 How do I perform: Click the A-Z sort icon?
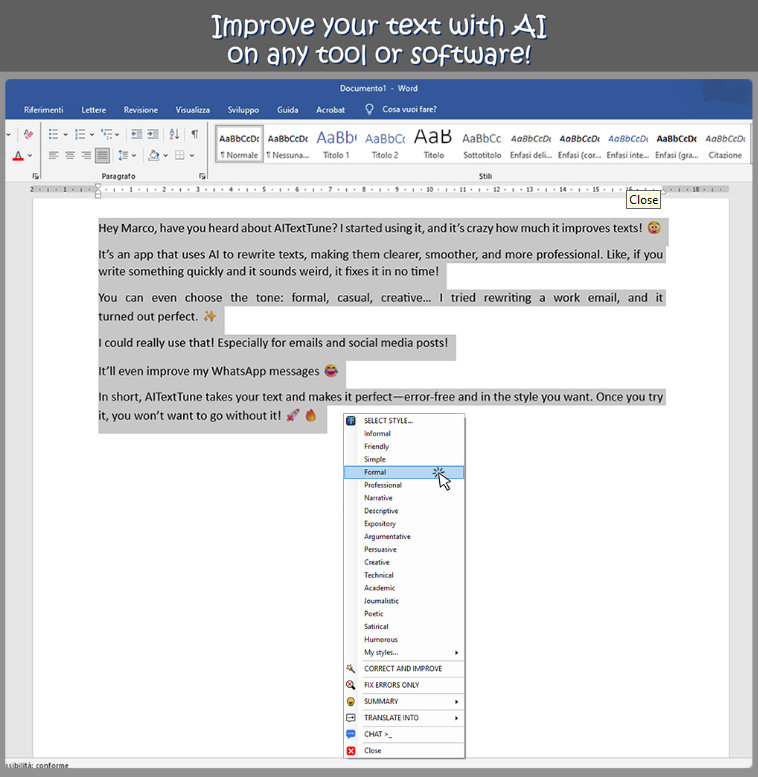pos(174,134)
